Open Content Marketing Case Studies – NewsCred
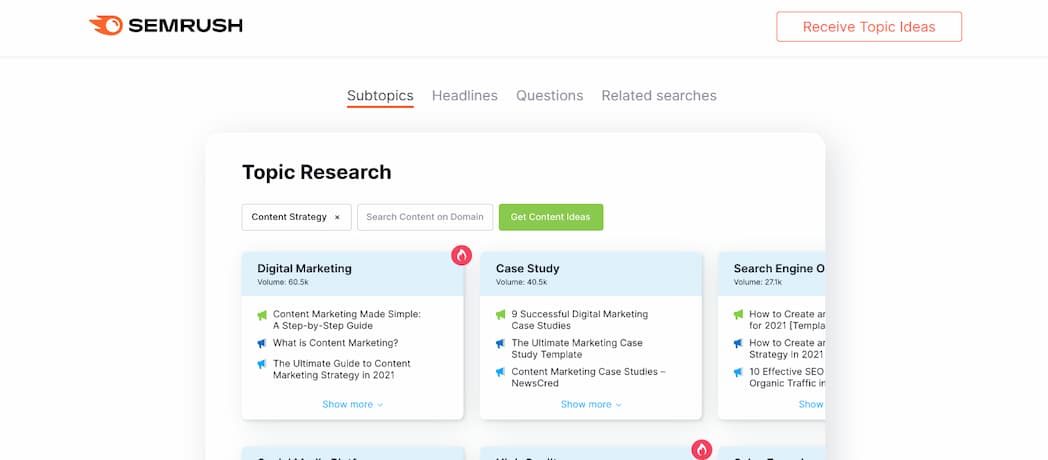Image resolution: width=1048 pixels, height=460 pixels. click(x=588, y=377)
